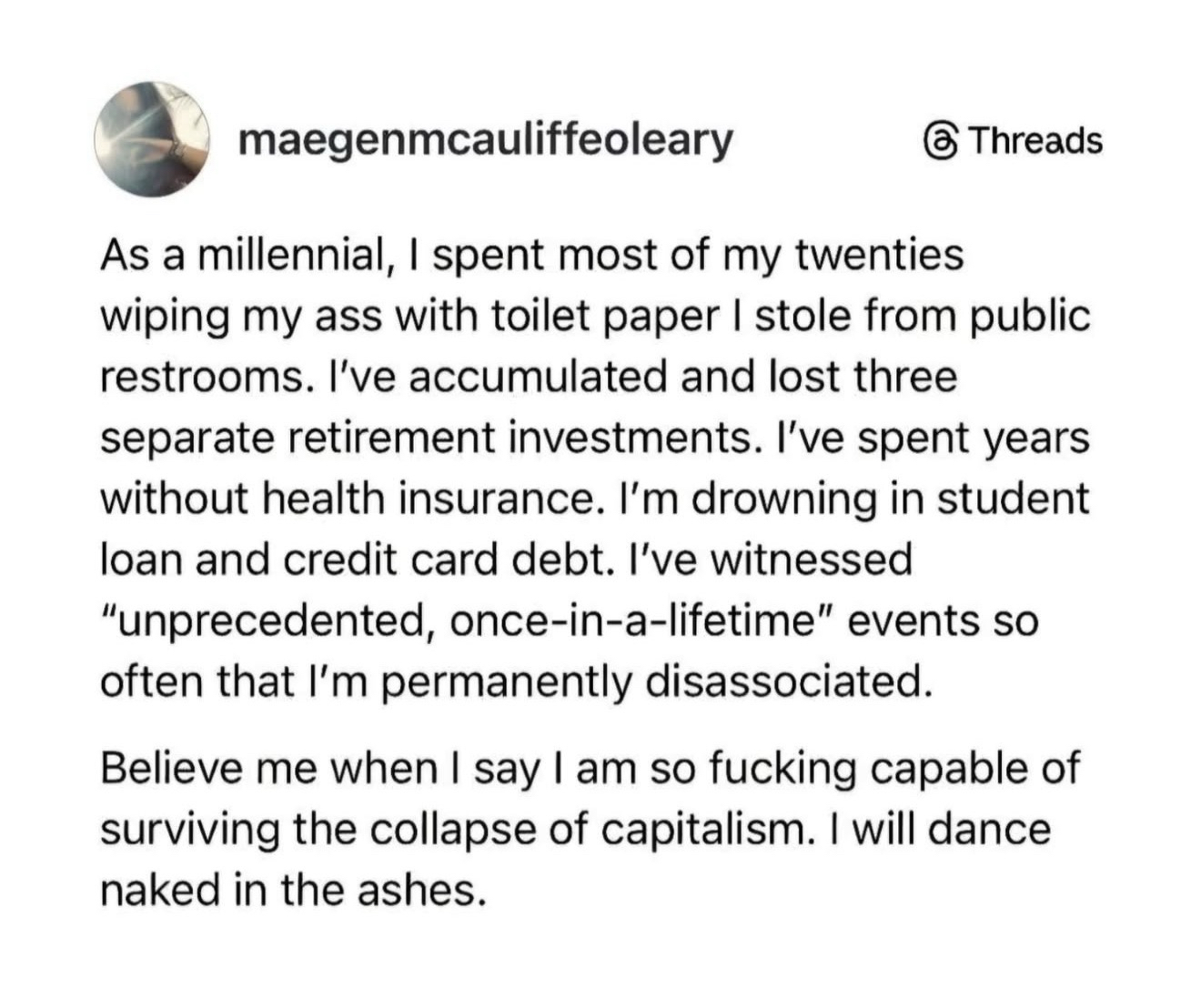Click the word "twenties" in the first line

coord(880,255)
